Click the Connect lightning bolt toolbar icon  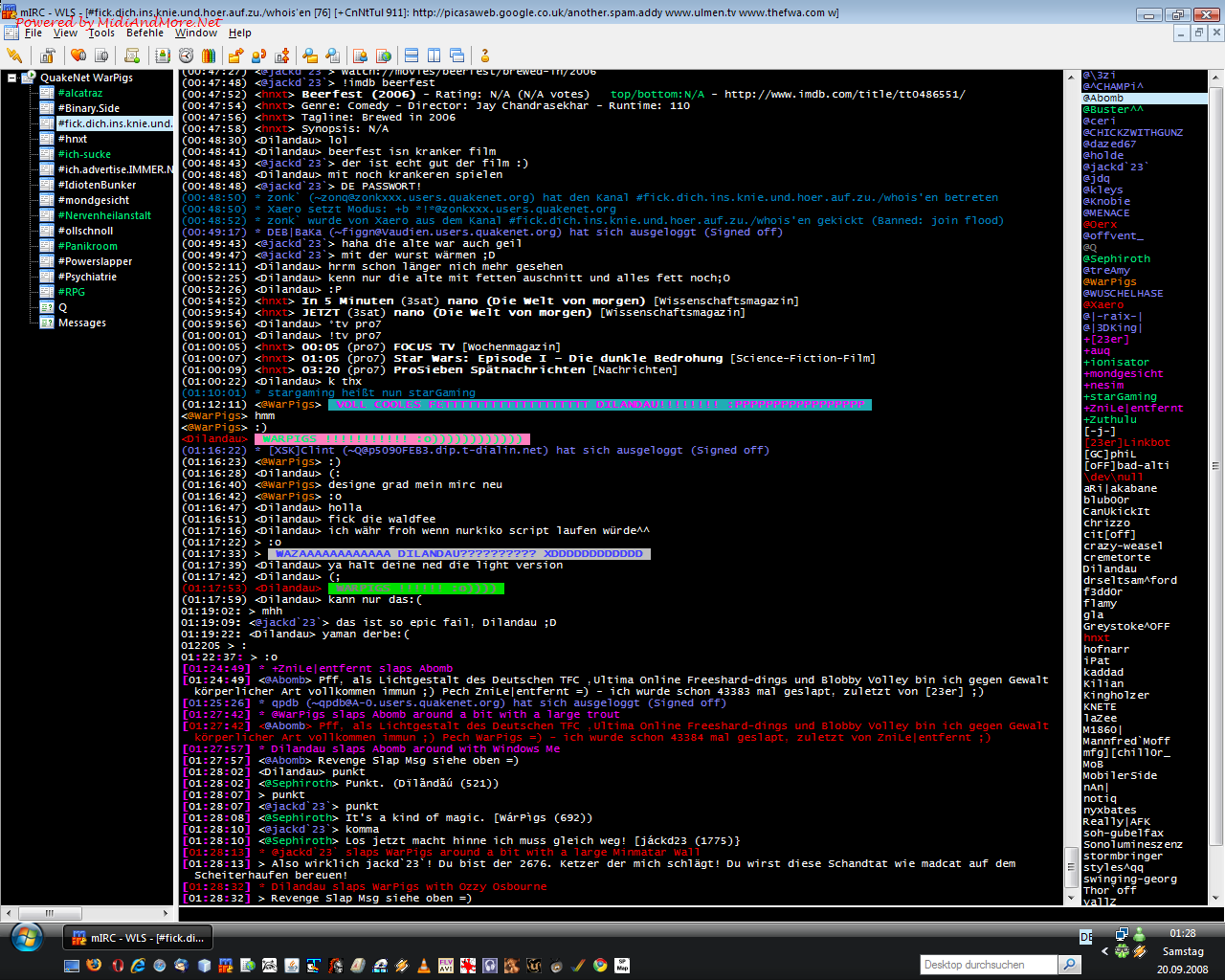coord(14,56)
